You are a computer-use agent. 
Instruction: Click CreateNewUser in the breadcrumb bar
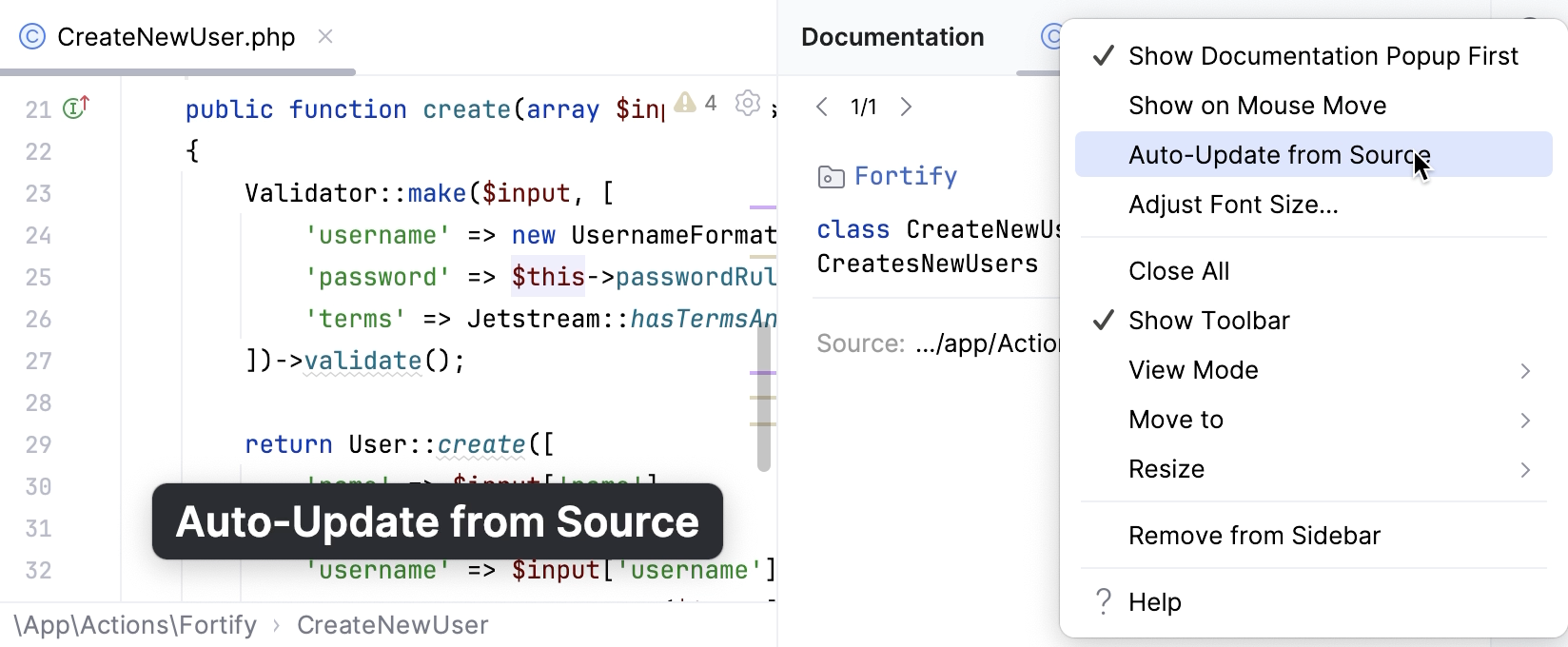tap(392, 625)
